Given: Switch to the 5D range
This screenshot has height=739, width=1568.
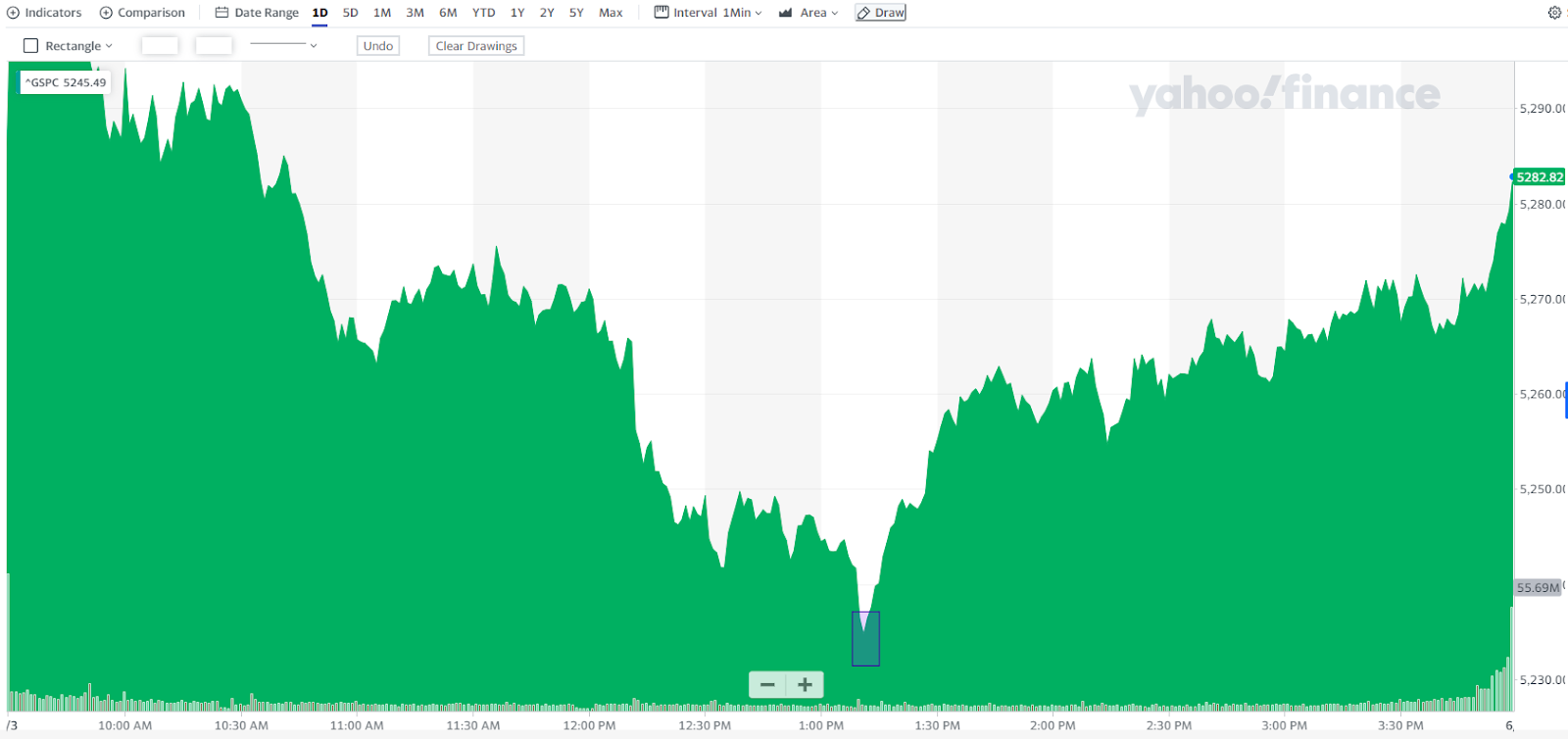Looking at the screenshot, I should pos(350,13).
